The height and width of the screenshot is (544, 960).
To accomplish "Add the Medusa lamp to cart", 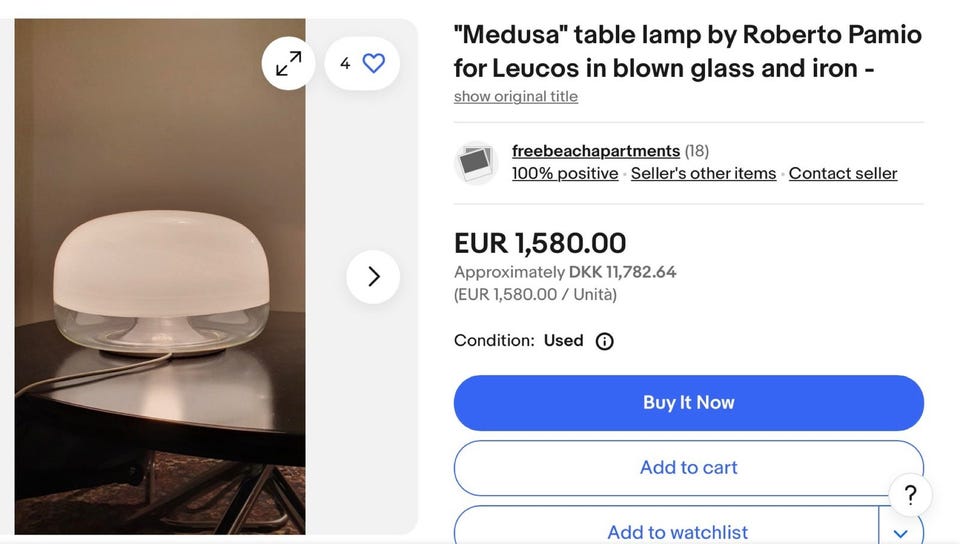I will (688, 467).
